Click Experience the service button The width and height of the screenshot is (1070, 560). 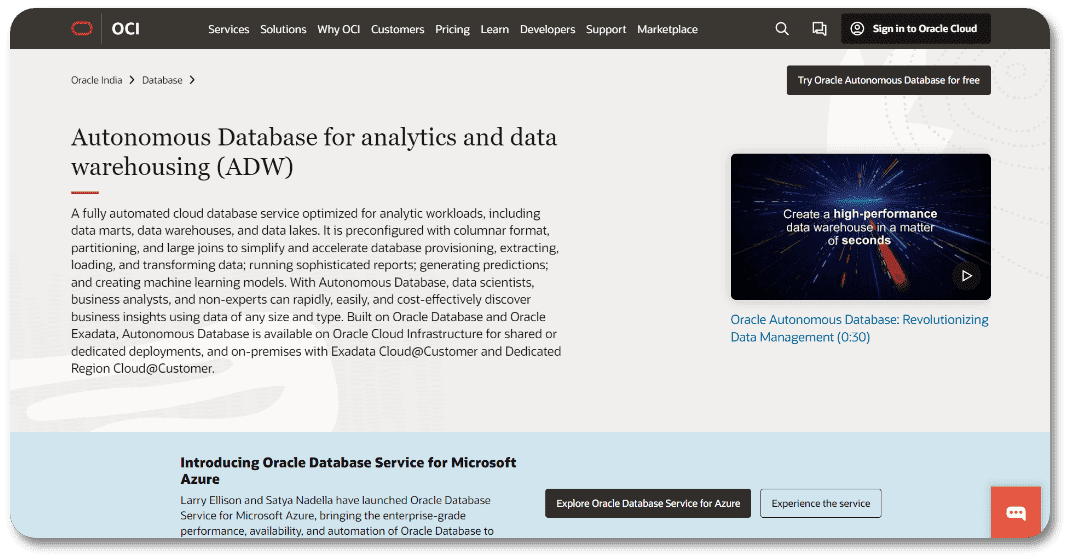point(821,503)
